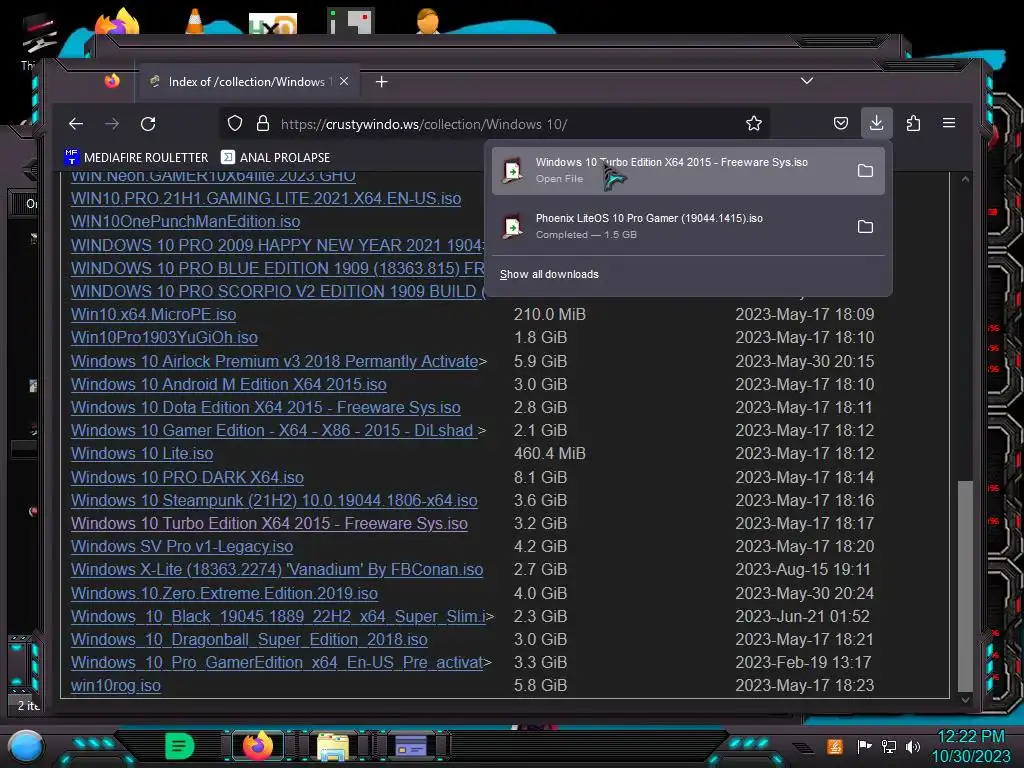Viewport: 1024px width, 768px height.
Task: Download Win10.x64.MicroPE.iso
Action: pos(153,314)
